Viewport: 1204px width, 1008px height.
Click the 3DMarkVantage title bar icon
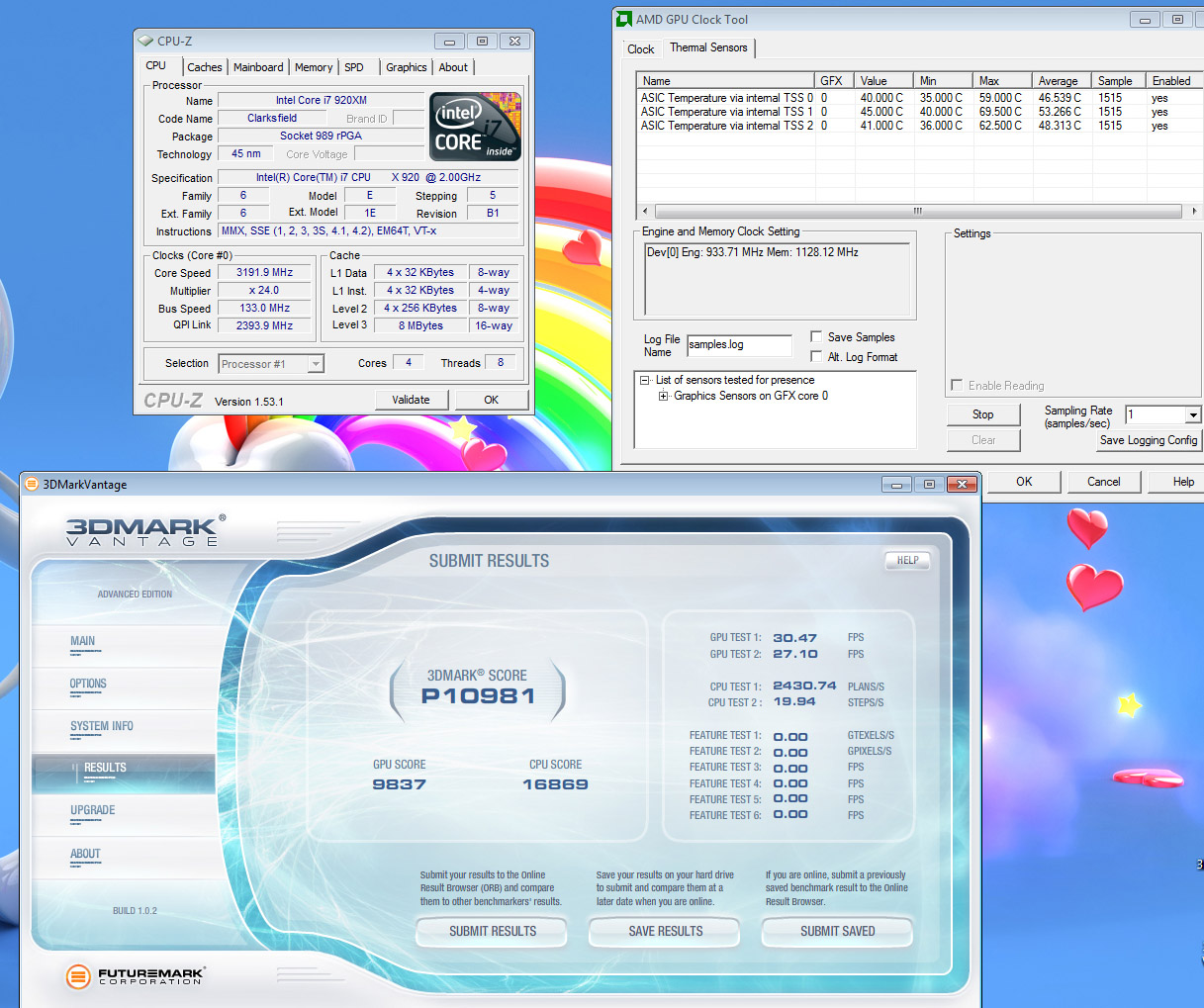(x=32, y=484)
